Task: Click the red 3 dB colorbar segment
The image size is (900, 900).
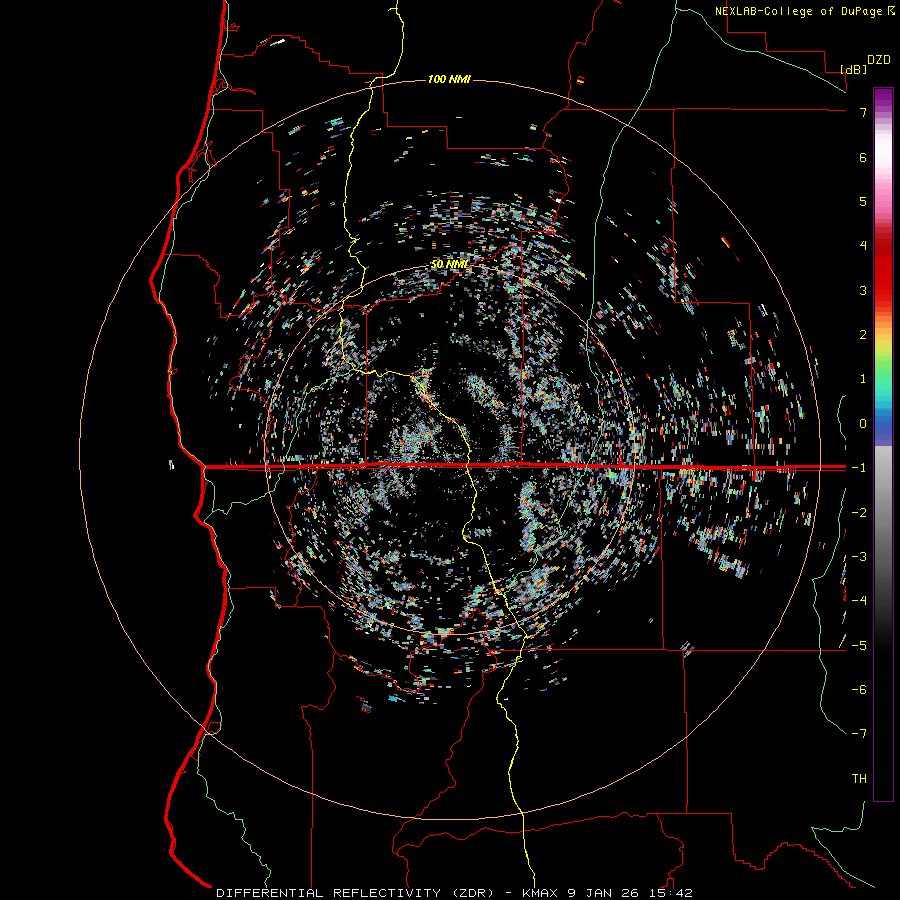Action: click(883, 290)
